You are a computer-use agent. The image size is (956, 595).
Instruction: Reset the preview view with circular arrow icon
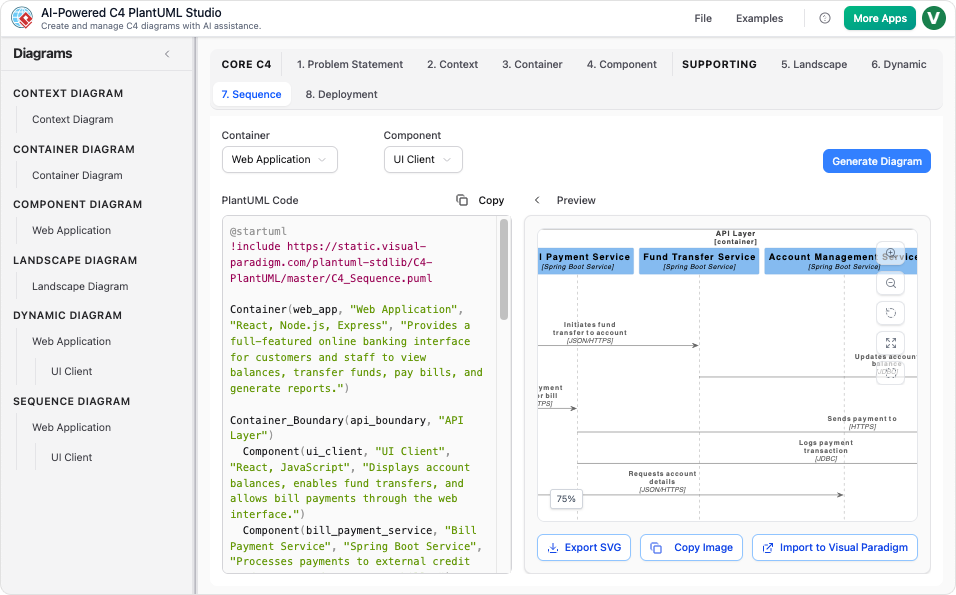pos(890,313)
